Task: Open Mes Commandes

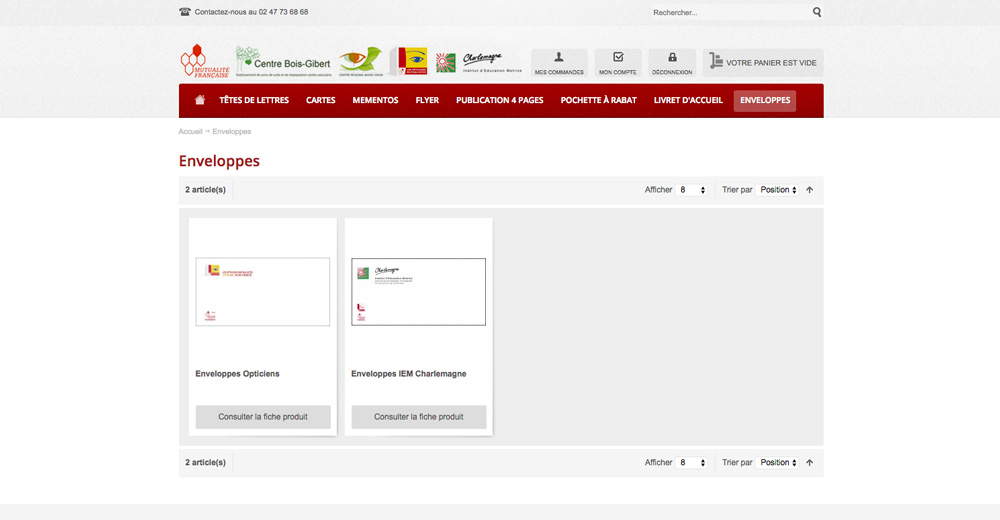Action: [559, 63]
